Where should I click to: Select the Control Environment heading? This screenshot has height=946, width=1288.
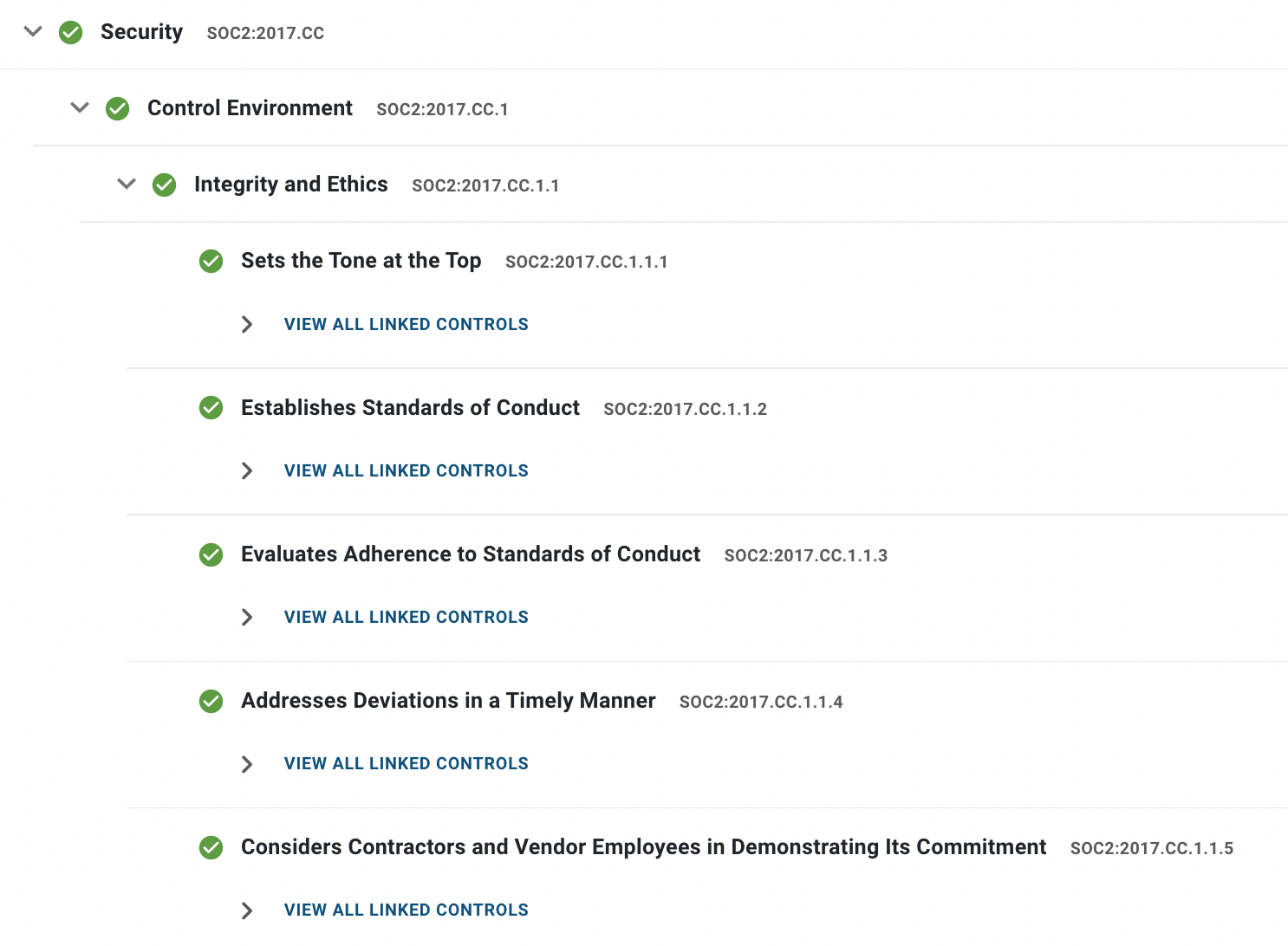point(250,108)
